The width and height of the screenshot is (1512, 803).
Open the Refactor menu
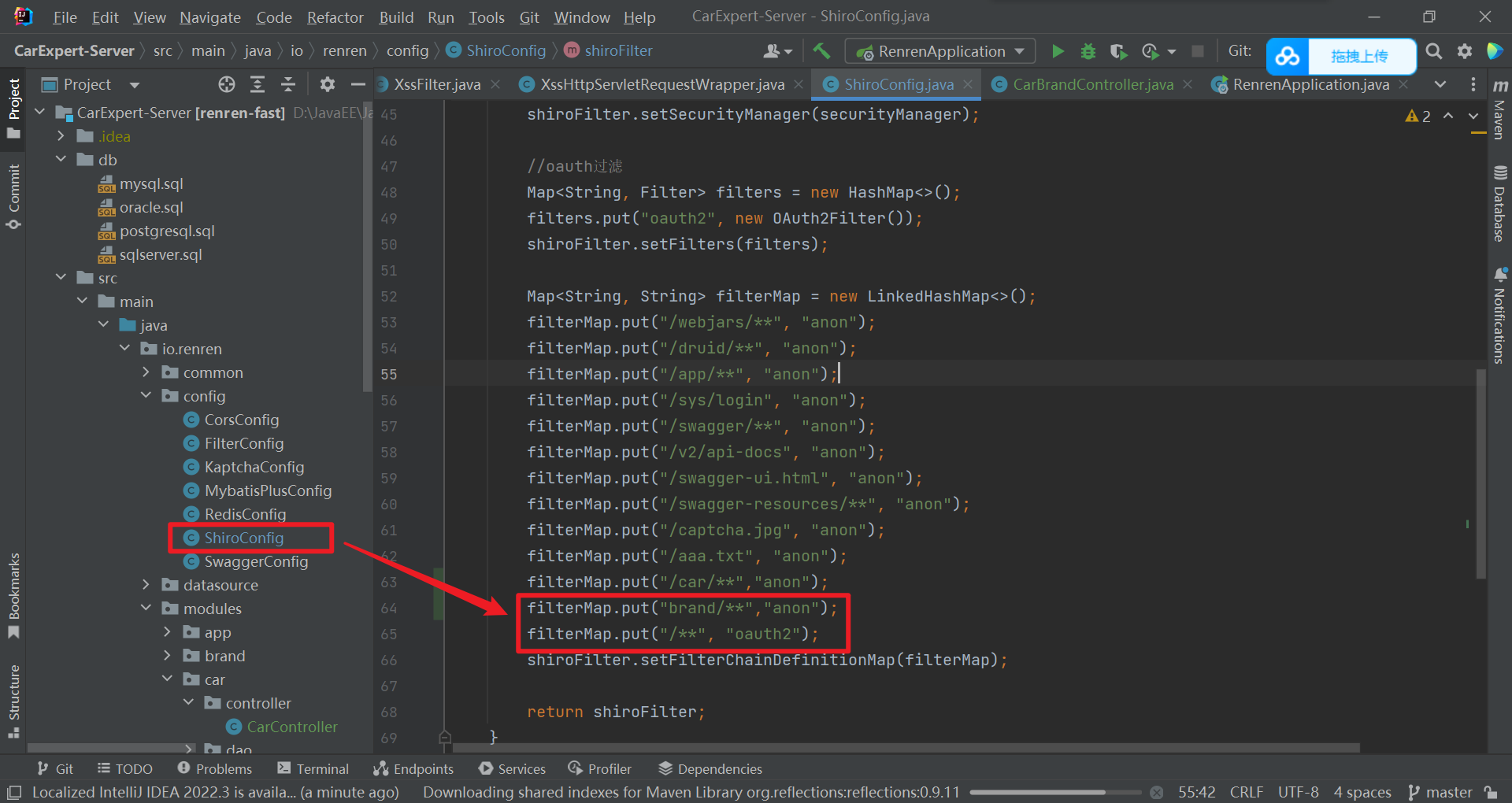335,17
